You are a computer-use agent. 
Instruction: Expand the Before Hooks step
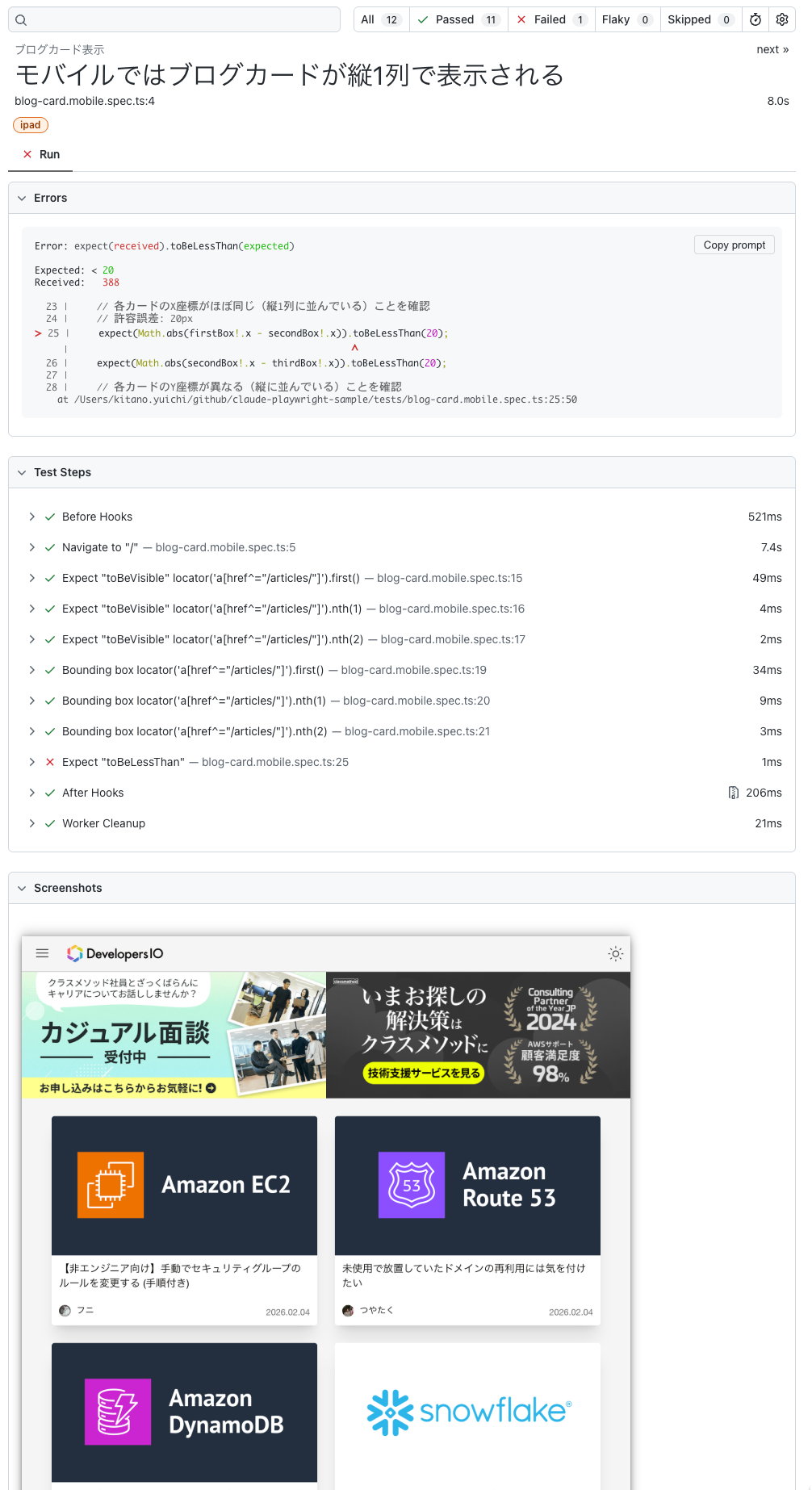[32, 517]
